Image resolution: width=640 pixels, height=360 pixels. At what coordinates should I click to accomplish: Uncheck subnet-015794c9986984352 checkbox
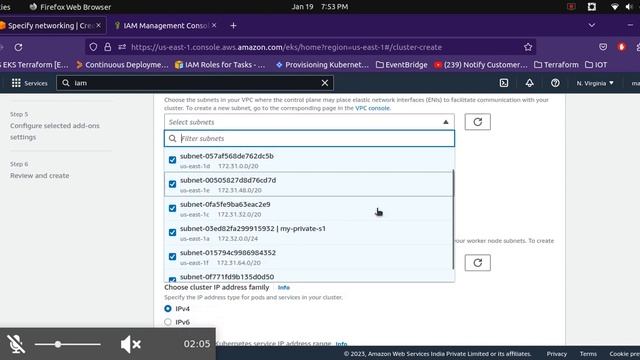[x=172, y=256]
